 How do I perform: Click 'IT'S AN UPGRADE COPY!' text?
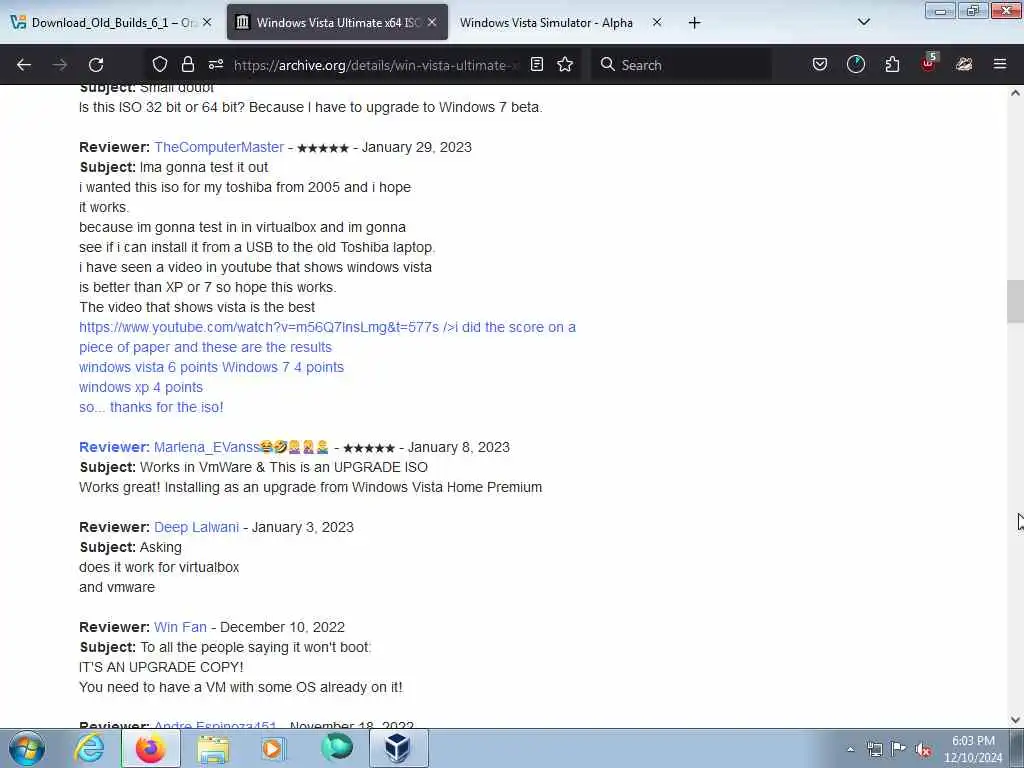(161, 667)
